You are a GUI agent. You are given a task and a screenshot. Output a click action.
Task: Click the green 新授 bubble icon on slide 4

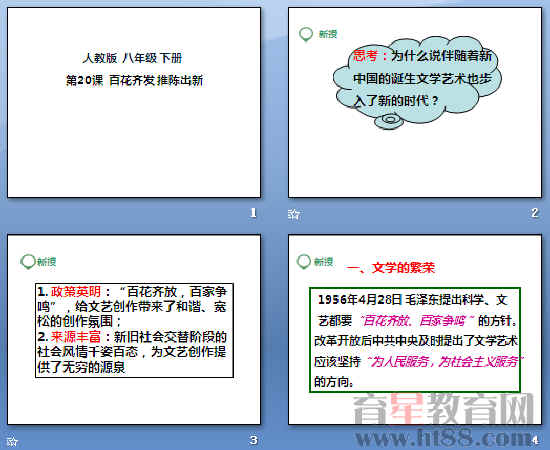click(x=304, y=262)
